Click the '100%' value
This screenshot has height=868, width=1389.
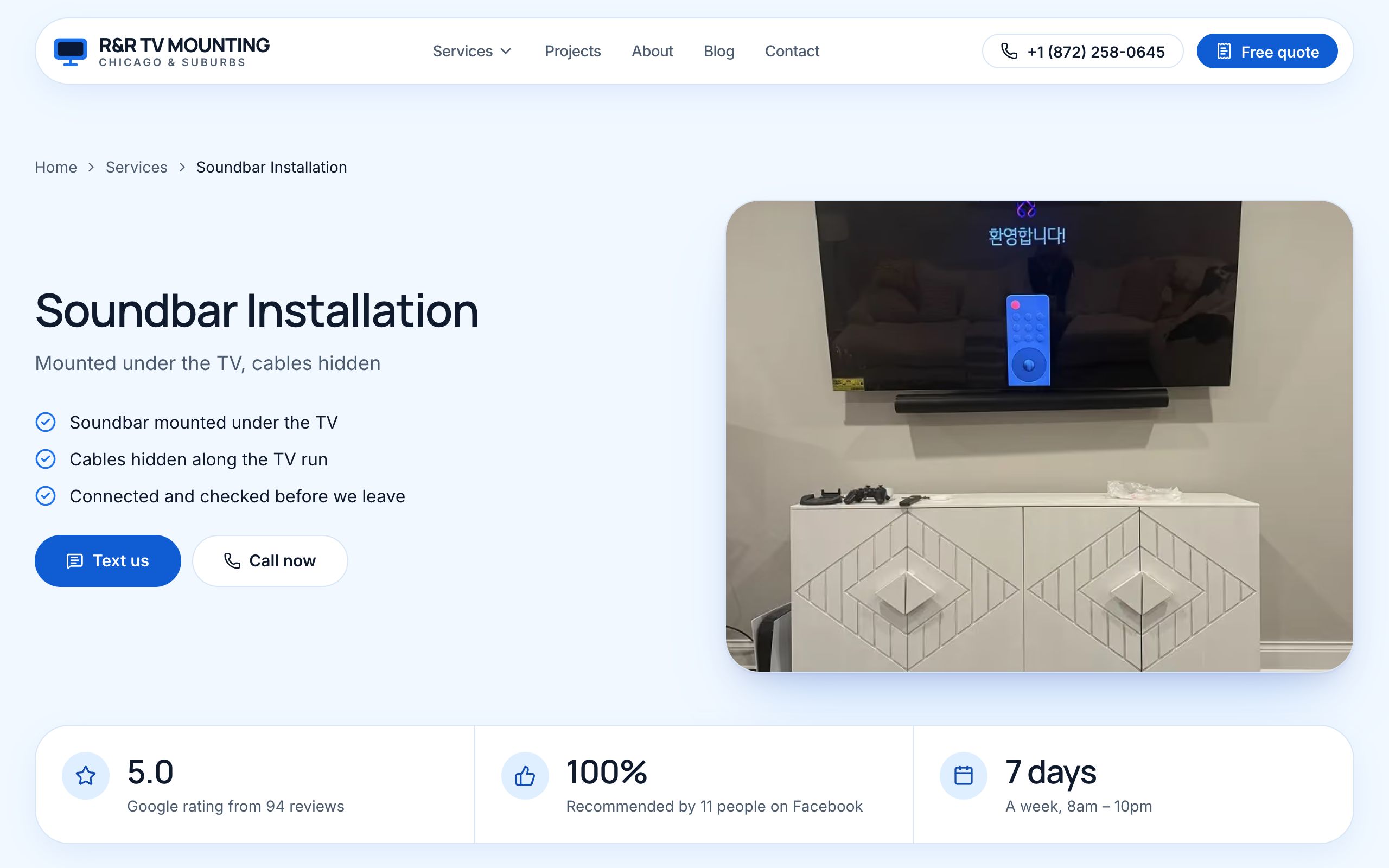(606, 771)
